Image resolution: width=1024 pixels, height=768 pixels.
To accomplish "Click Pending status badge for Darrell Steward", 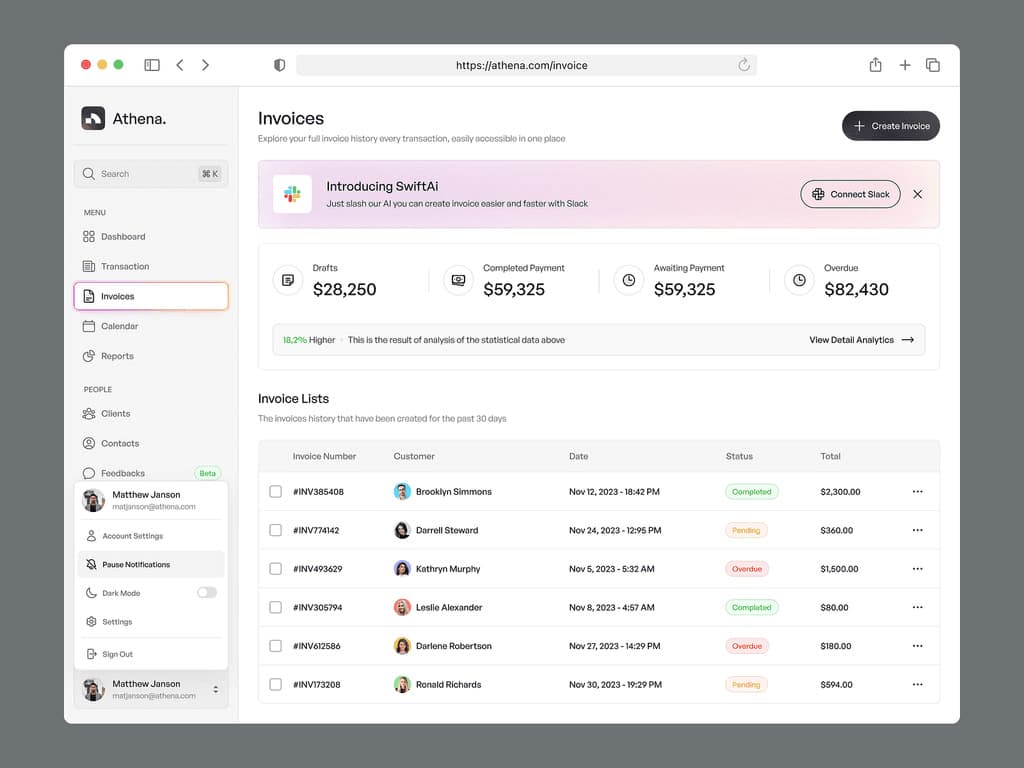I will [746, 530].
